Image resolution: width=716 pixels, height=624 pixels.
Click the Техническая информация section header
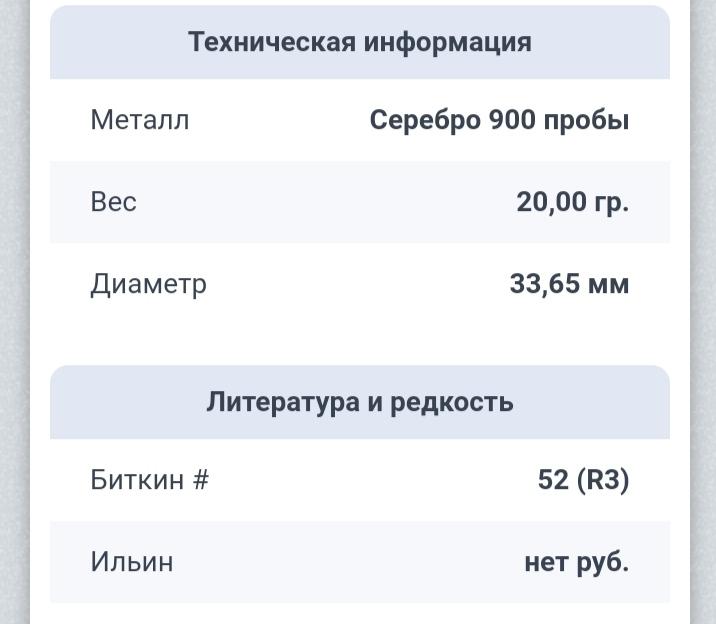360,42
